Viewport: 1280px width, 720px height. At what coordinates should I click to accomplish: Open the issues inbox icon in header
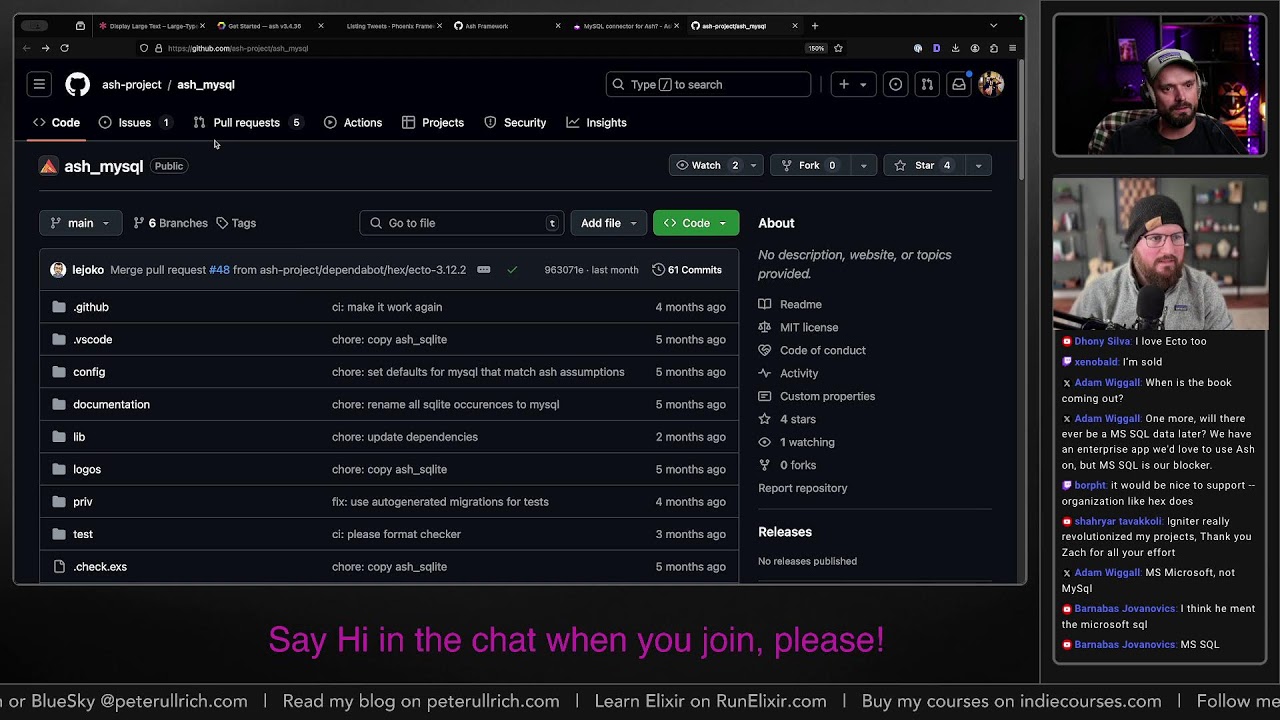point(896,85)
